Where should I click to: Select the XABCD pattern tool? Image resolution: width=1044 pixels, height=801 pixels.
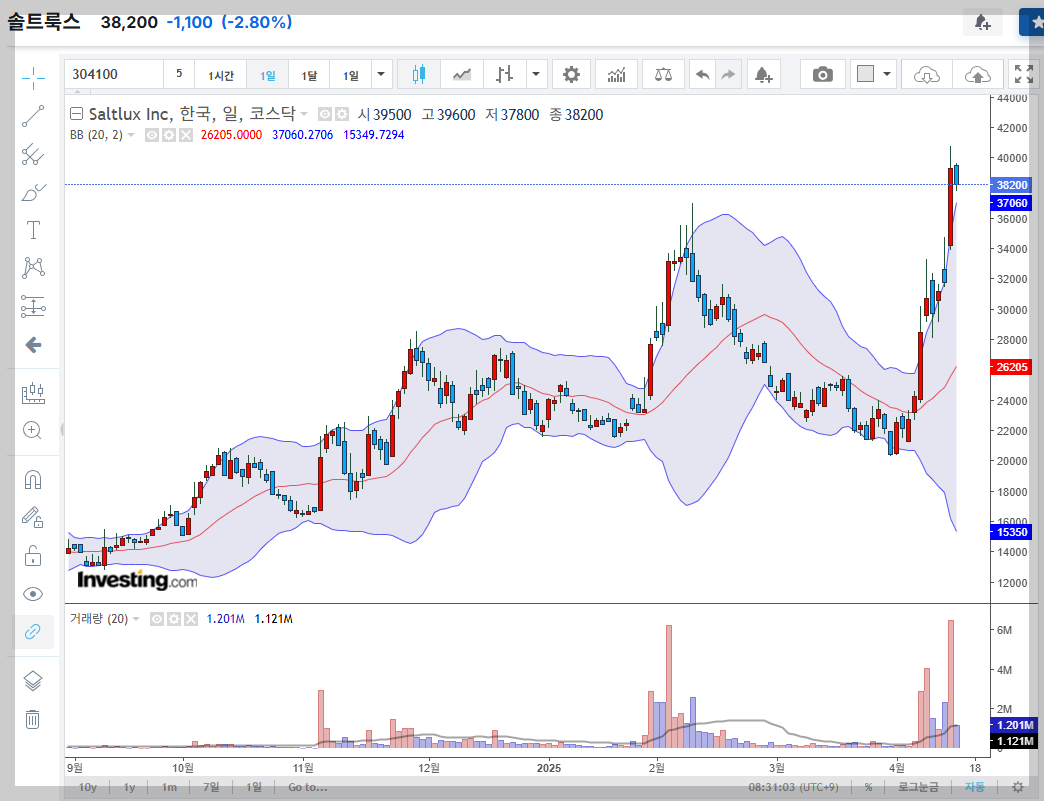coord(33,268)
